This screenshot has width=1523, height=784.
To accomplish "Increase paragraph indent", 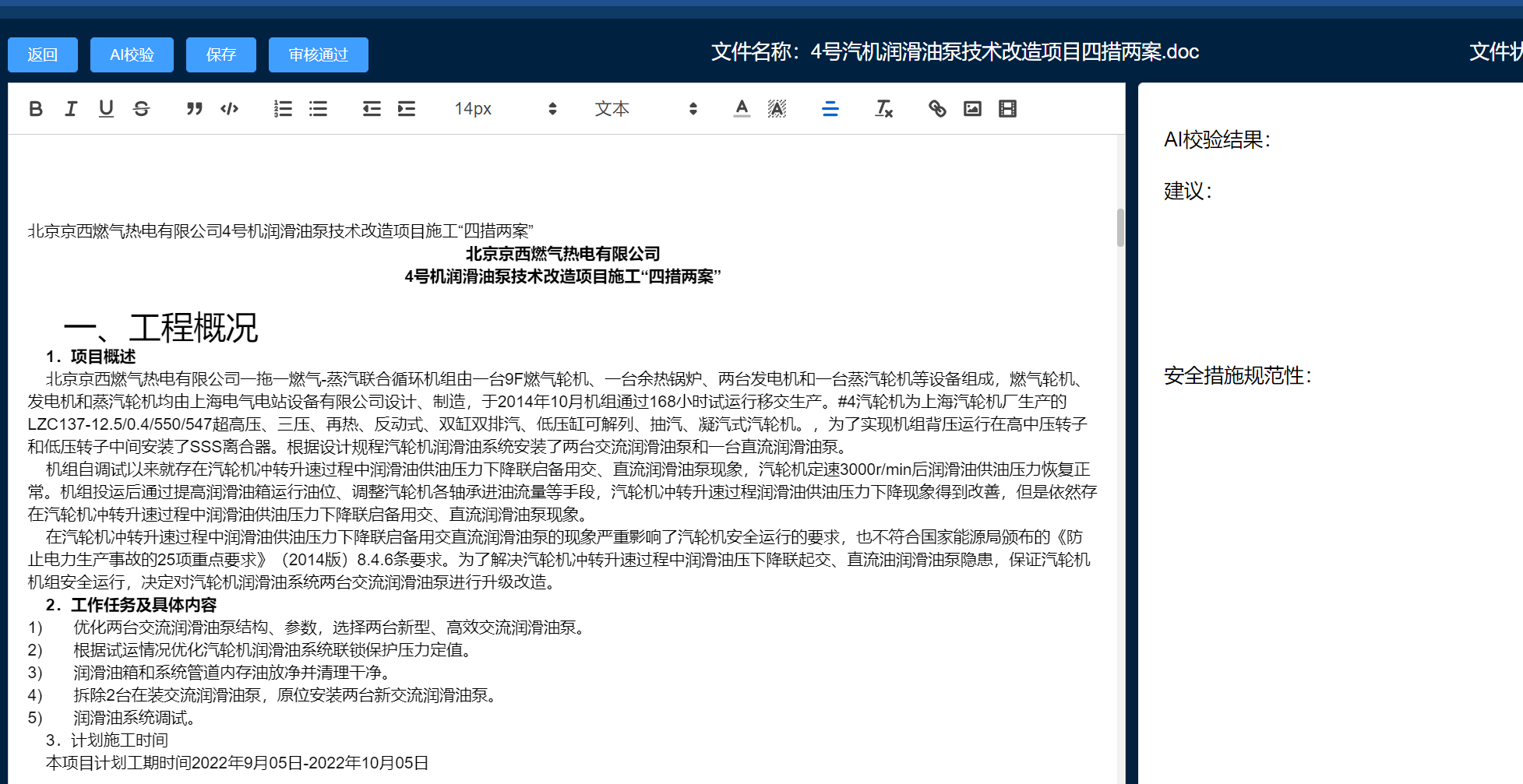I will tap(407, 109).
